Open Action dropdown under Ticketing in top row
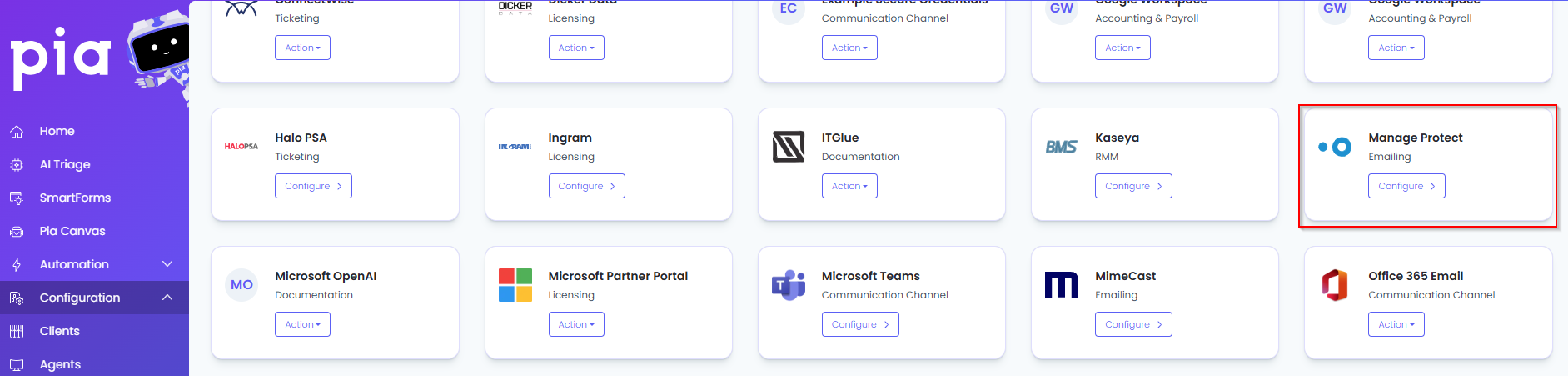This screenshot has width=1568, height=376. pos(302,48)
